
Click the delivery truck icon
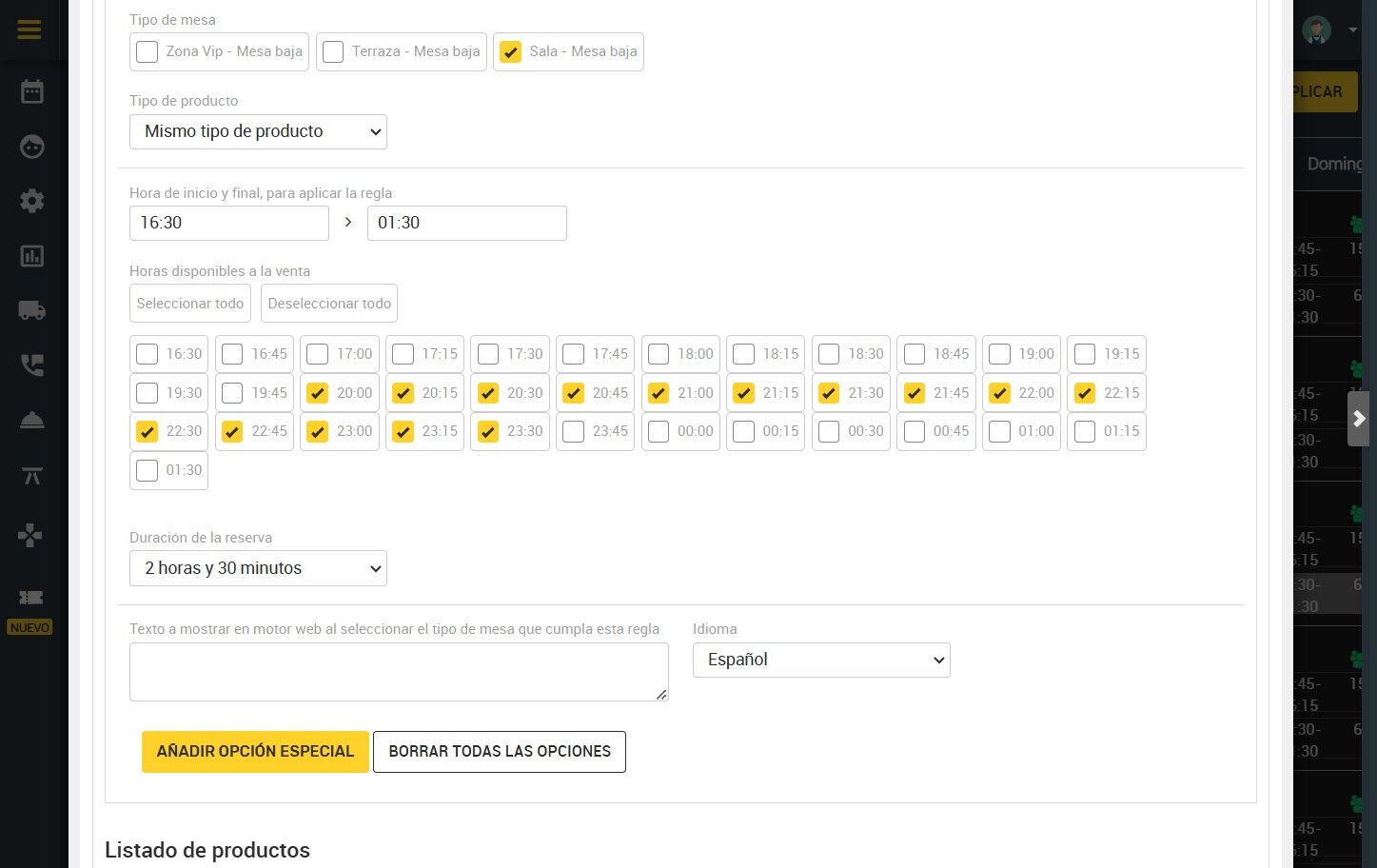[31, 310]
